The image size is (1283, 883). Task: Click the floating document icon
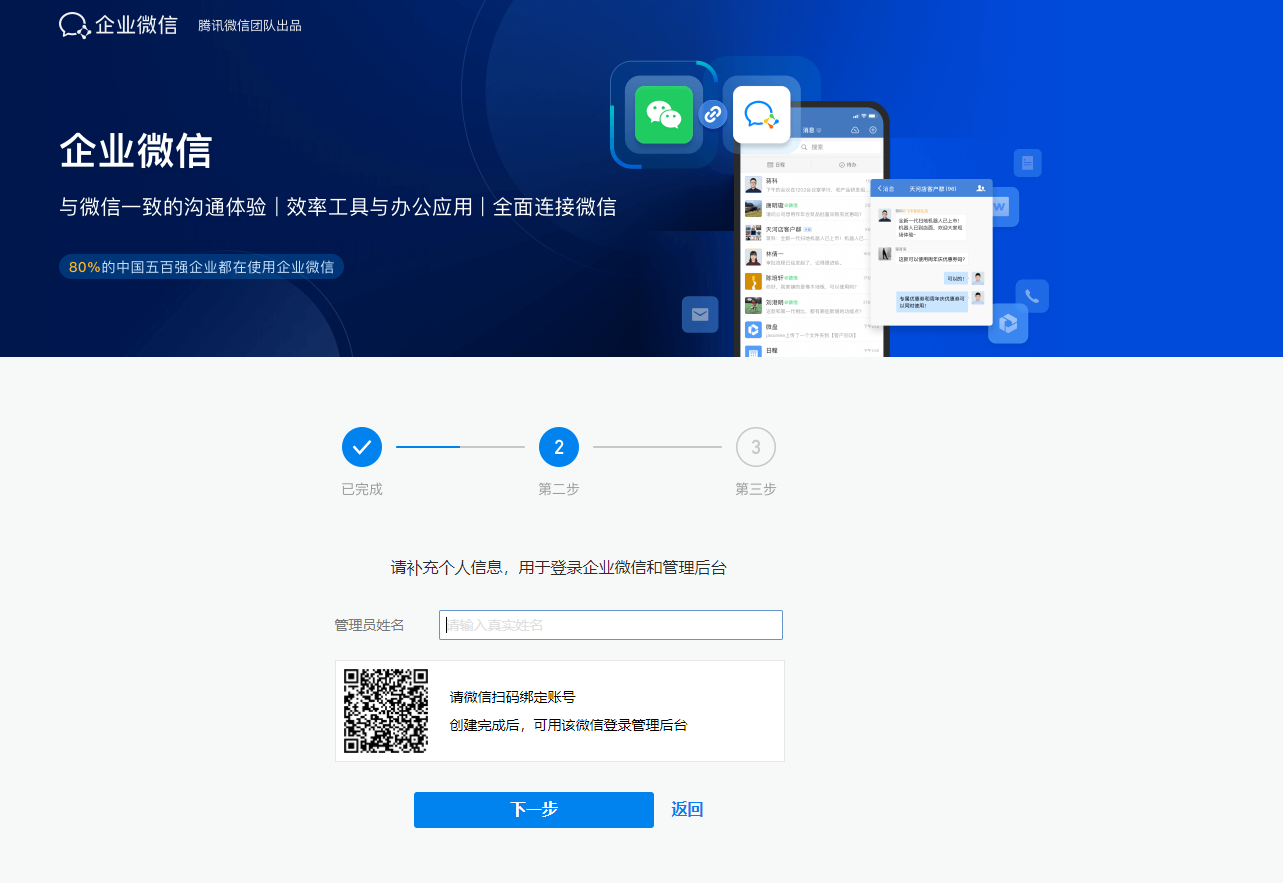click(1027, 163)
